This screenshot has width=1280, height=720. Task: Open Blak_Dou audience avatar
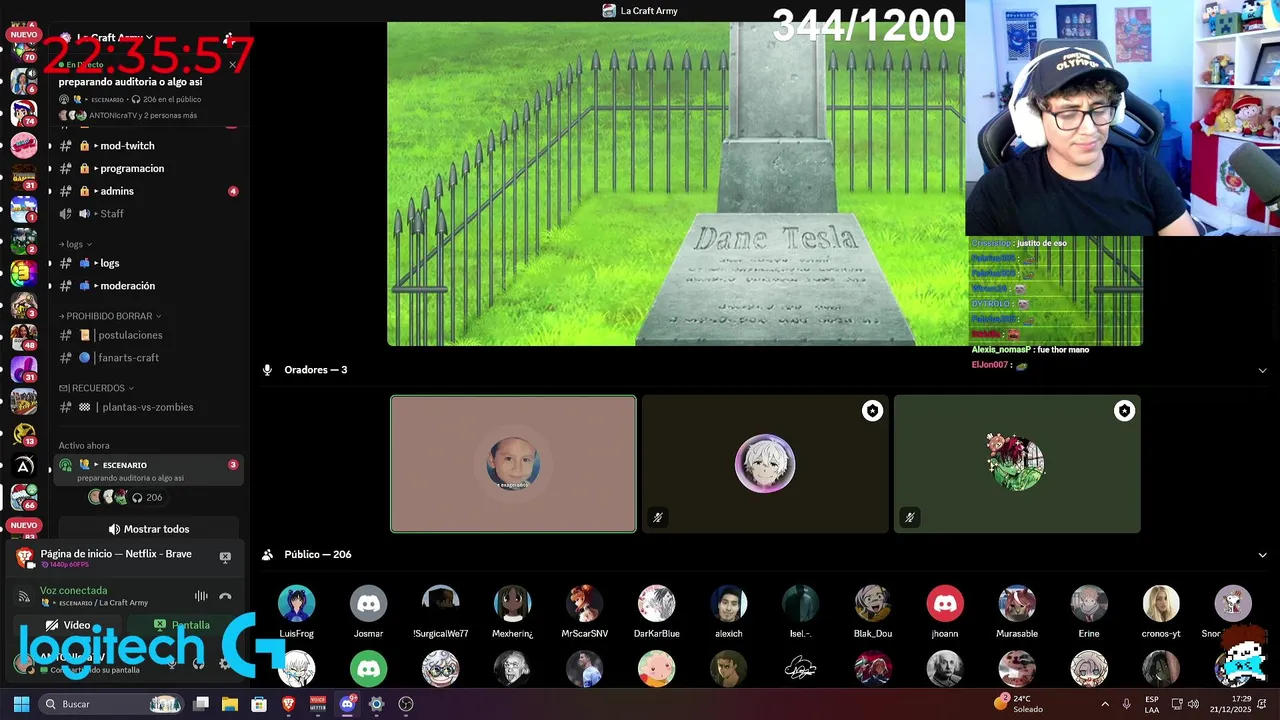point(872,603)
